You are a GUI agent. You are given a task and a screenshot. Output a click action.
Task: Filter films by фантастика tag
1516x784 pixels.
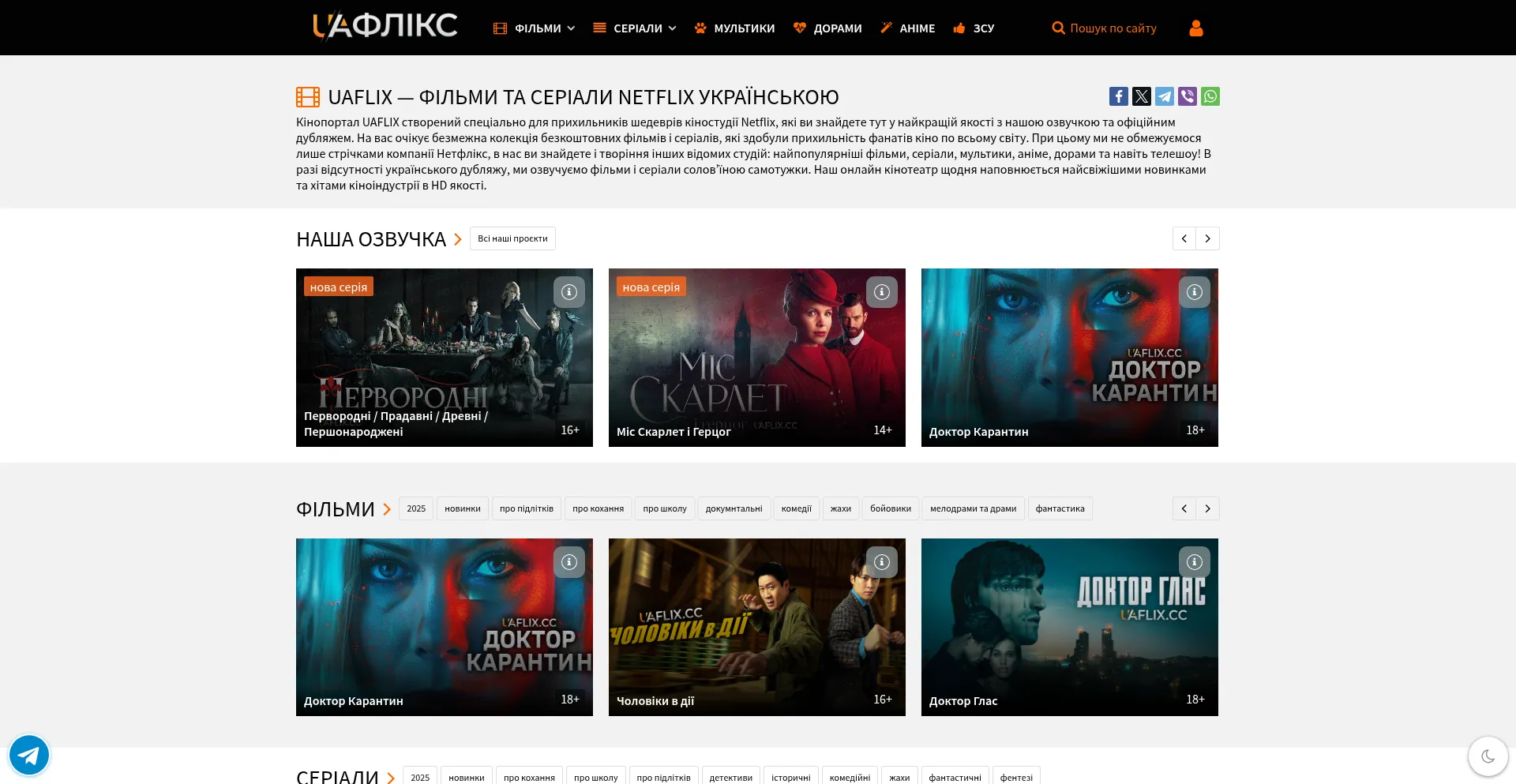click(x=1060, y=508)
